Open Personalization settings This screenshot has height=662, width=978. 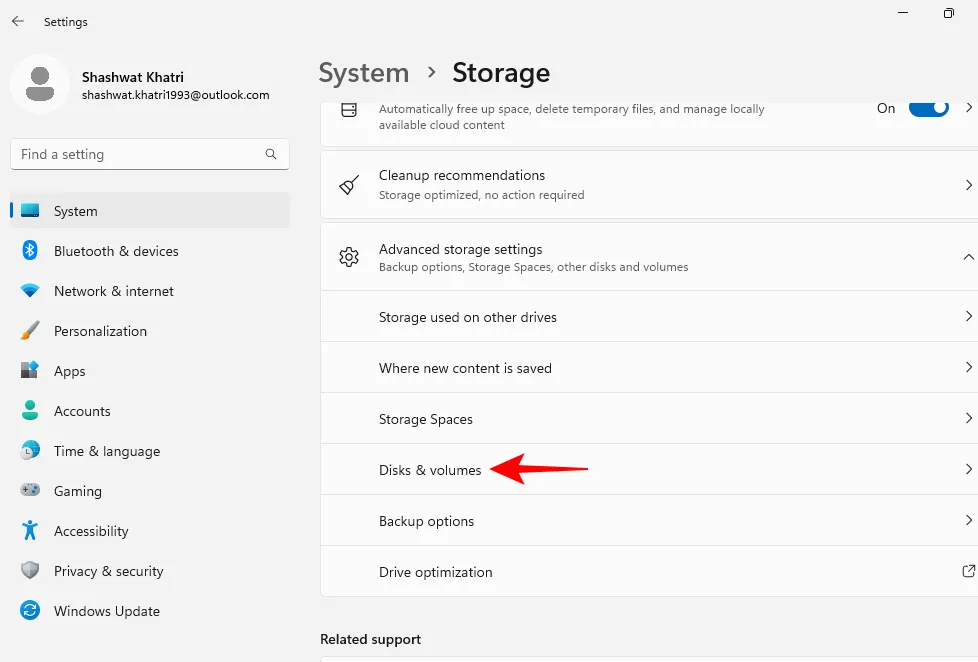pyautogui.click(x=150, y=331)
